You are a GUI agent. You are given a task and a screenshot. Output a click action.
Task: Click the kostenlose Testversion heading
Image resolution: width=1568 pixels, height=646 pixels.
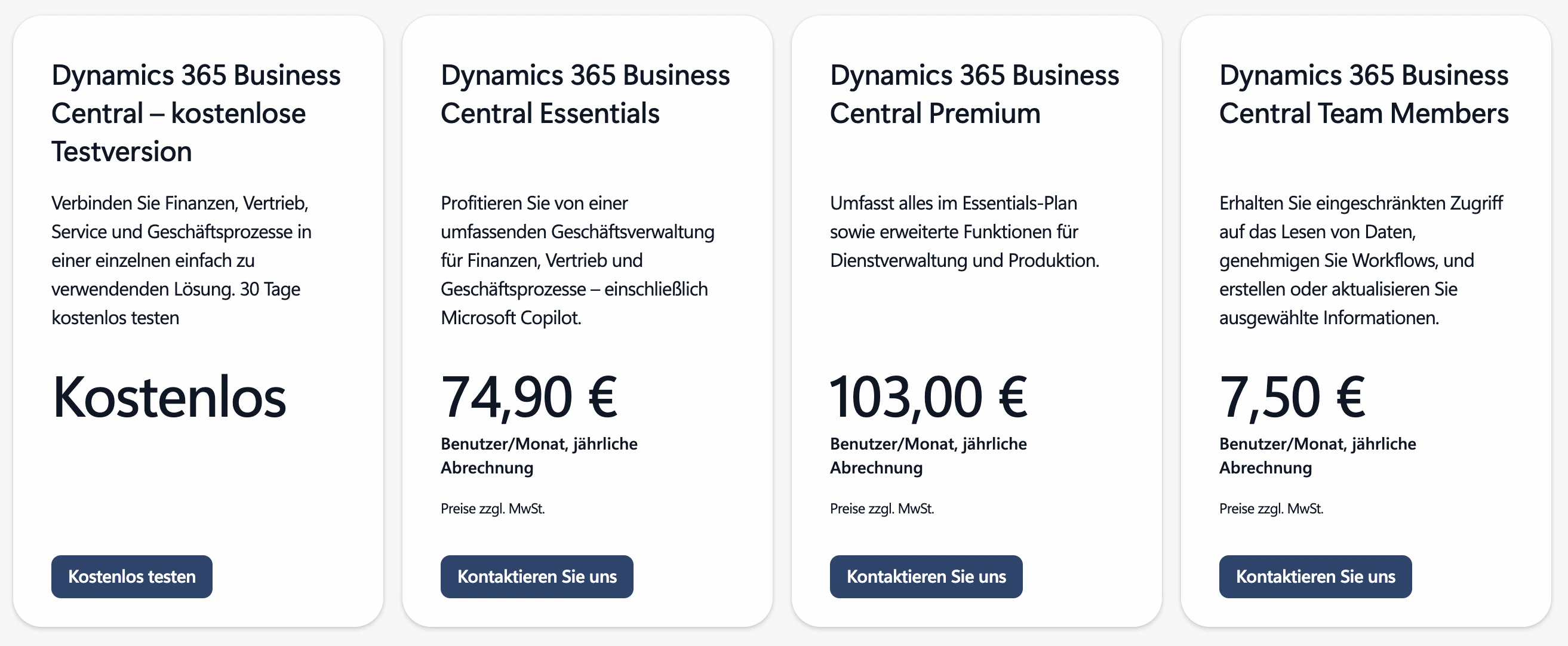click(x=196, y=113)
